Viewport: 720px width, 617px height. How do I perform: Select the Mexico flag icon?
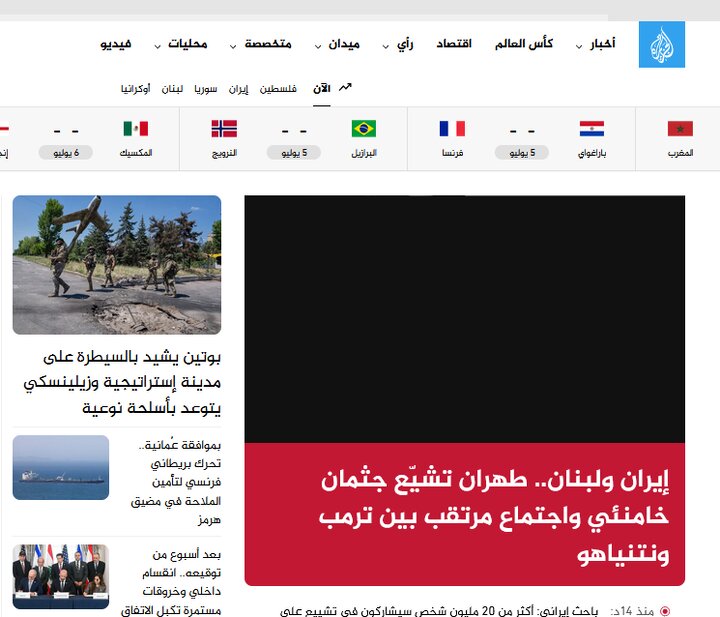[x=136, y=129]
